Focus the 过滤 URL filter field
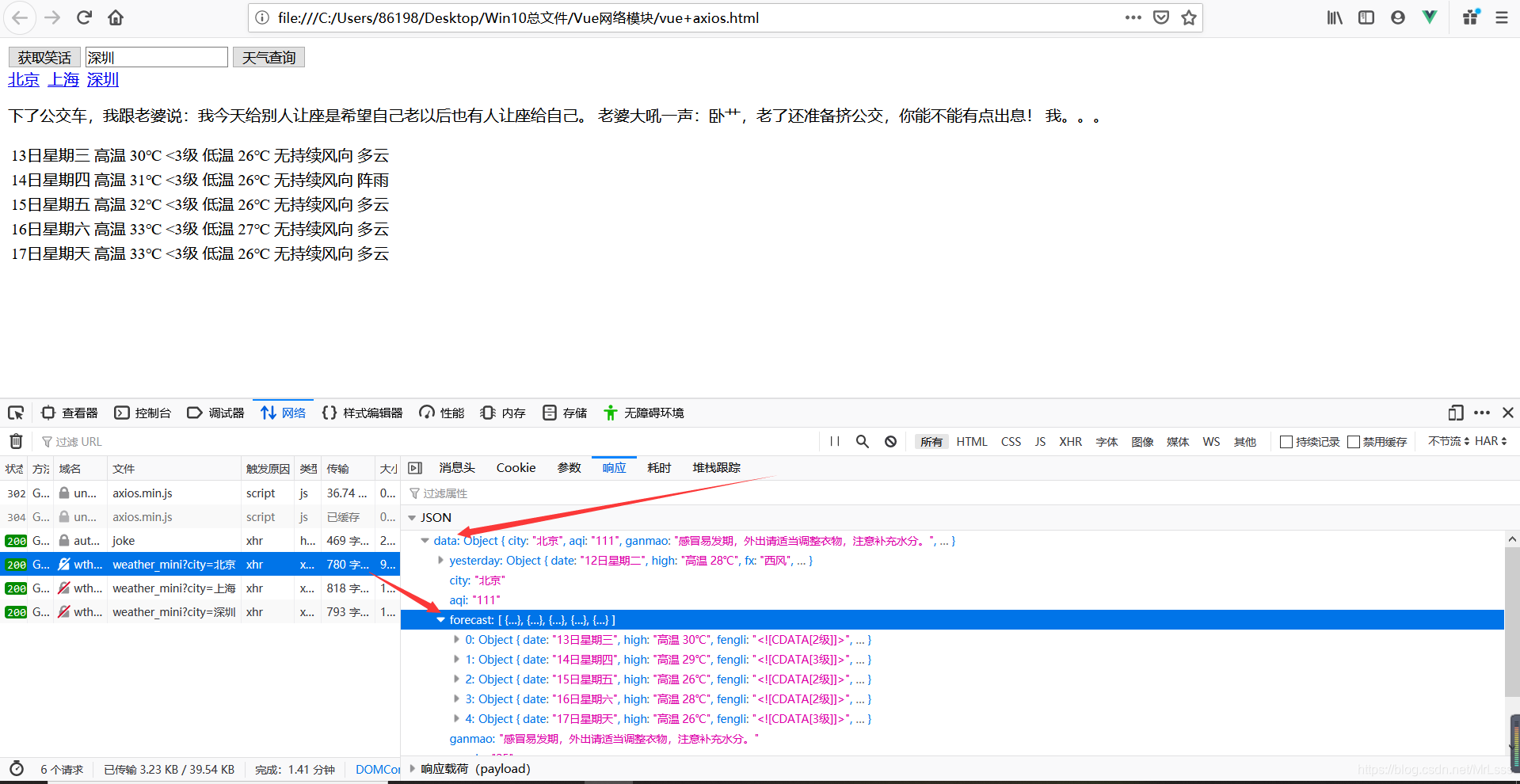 [x=428, y=441]
